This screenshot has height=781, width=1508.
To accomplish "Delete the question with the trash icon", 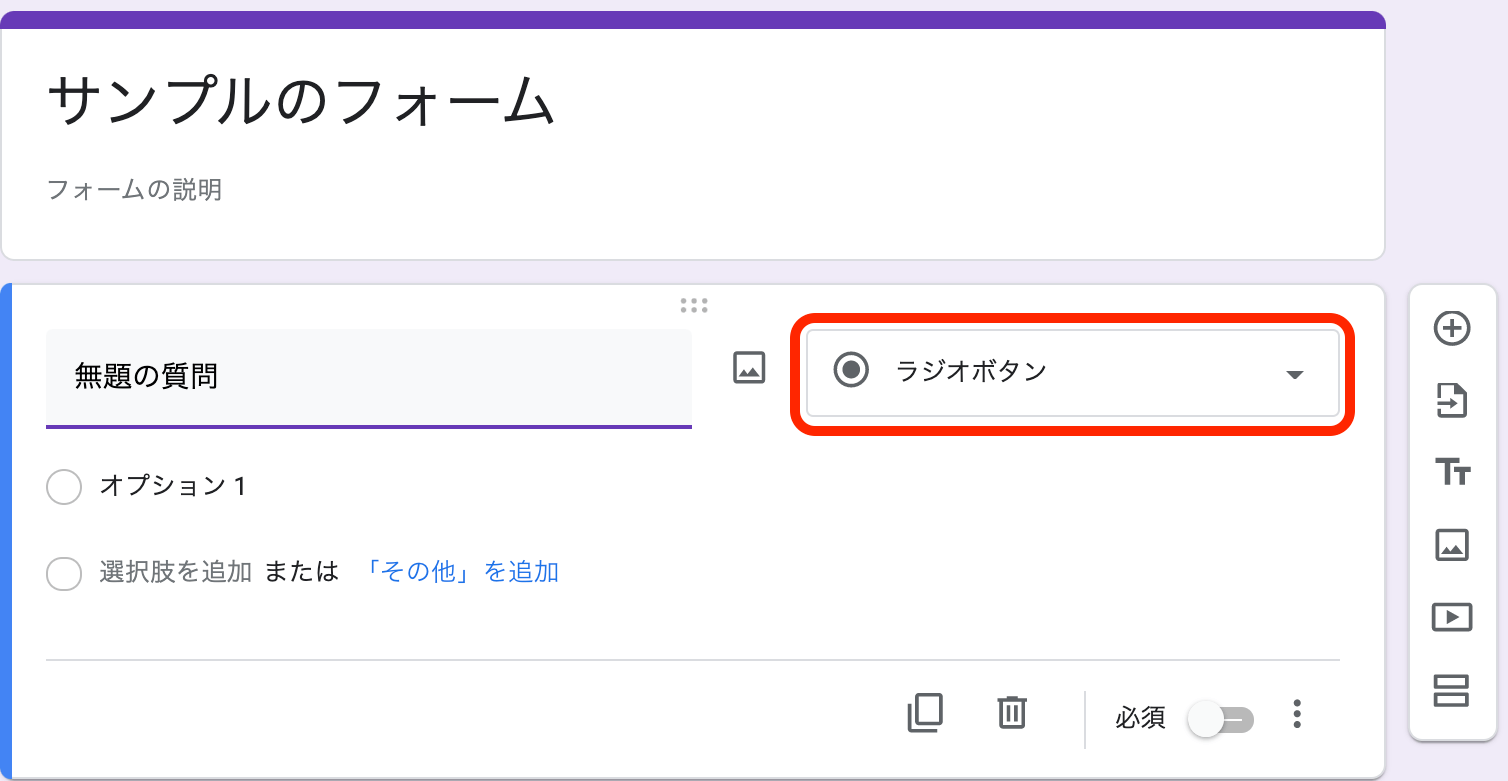I will (x=1011, y=713).
